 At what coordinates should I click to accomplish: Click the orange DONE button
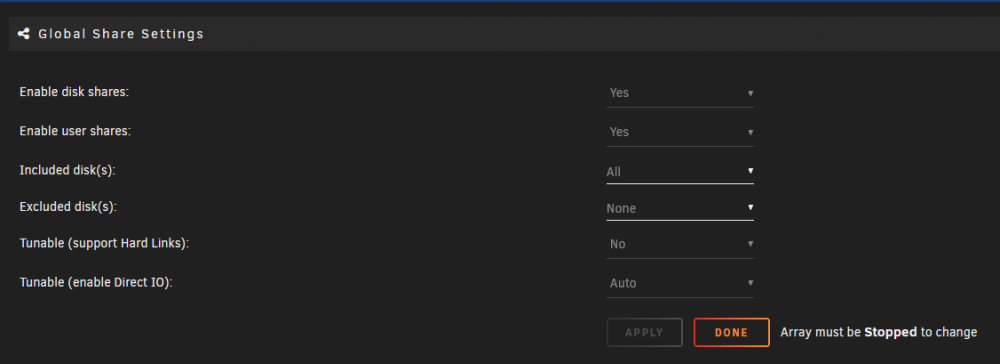732,333
